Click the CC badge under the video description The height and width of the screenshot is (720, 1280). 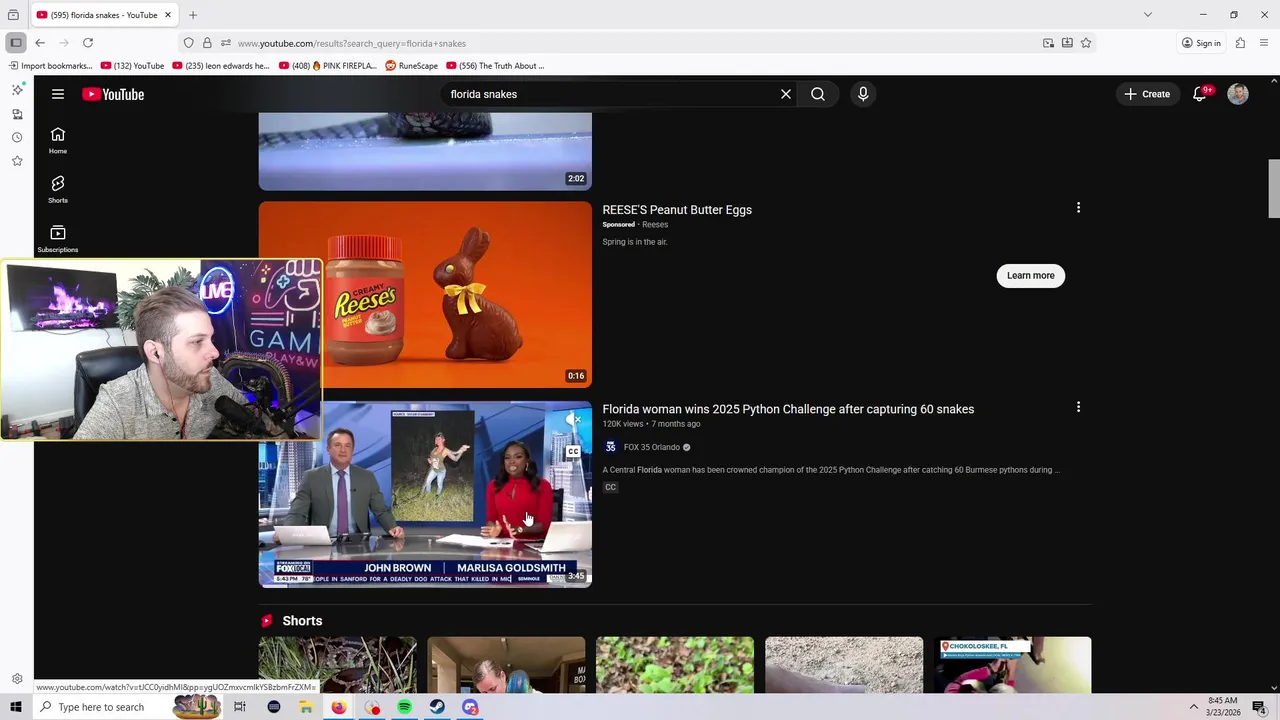click(x=610, y=487)
